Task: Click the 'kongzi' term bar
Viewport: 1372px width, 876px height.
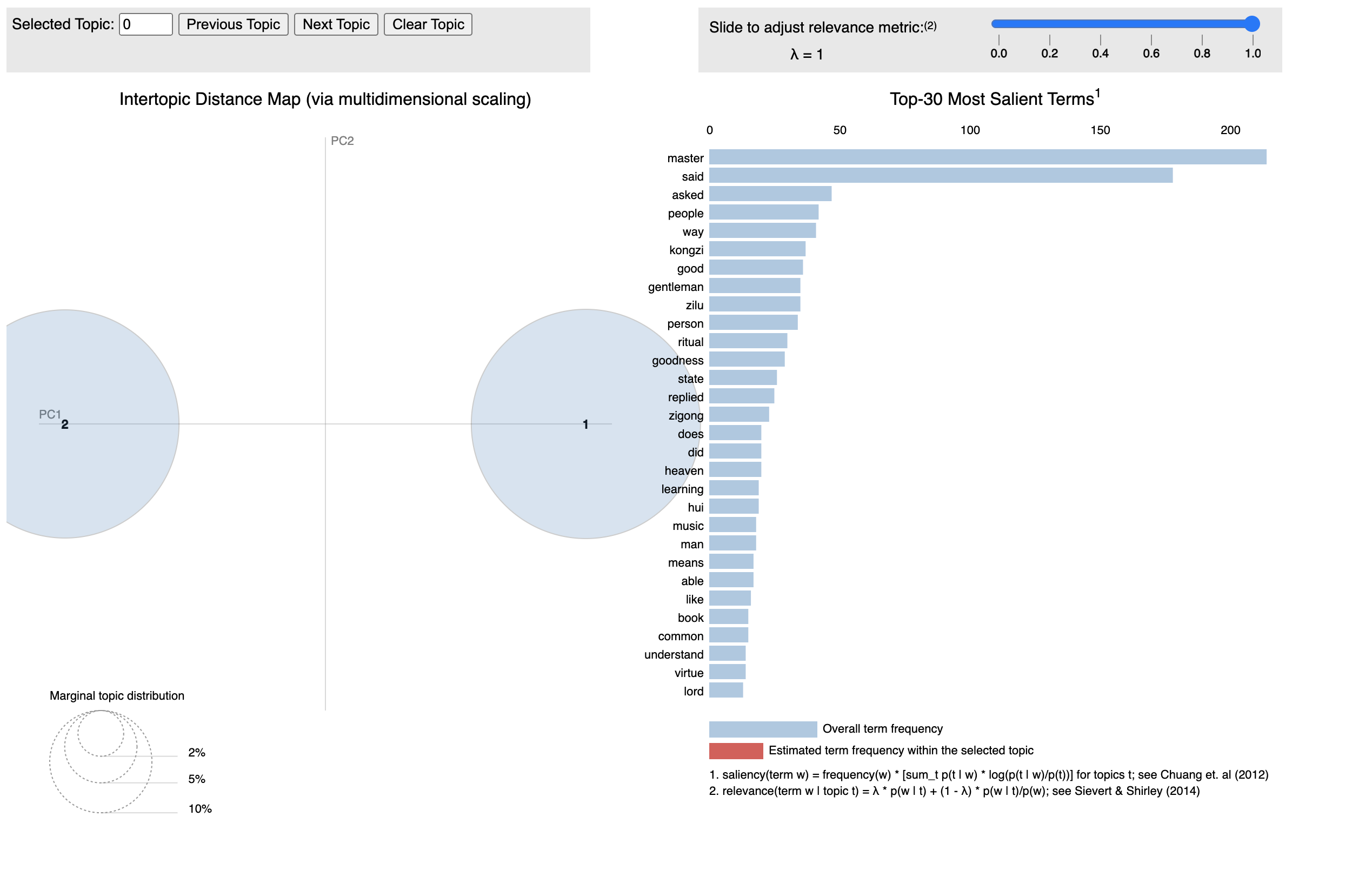Action: click(x=757, y=249)
